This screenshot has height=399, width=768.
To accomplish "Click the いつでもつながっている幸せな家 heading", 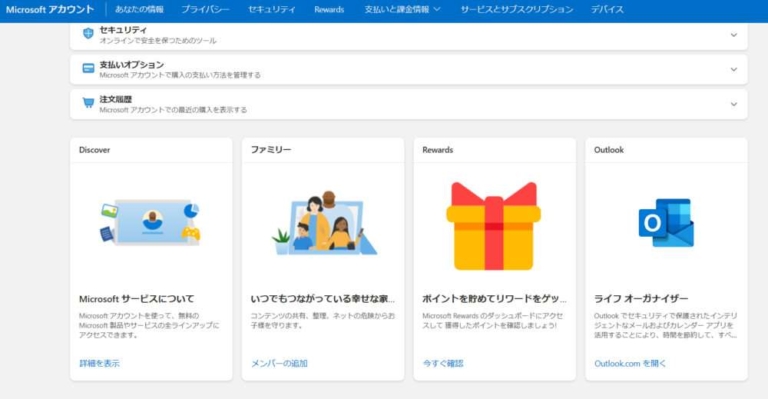I will pos(323,299).
